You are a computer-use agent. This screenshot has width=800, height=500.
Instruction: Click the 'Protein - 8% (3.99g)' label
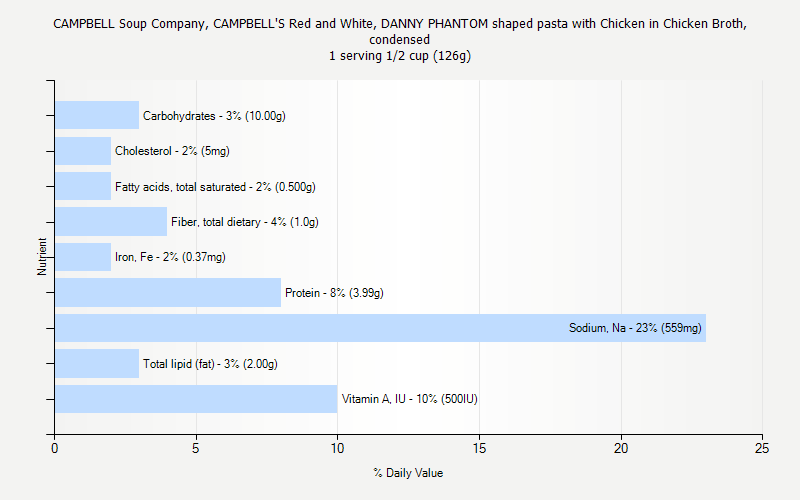pos(334,293)
